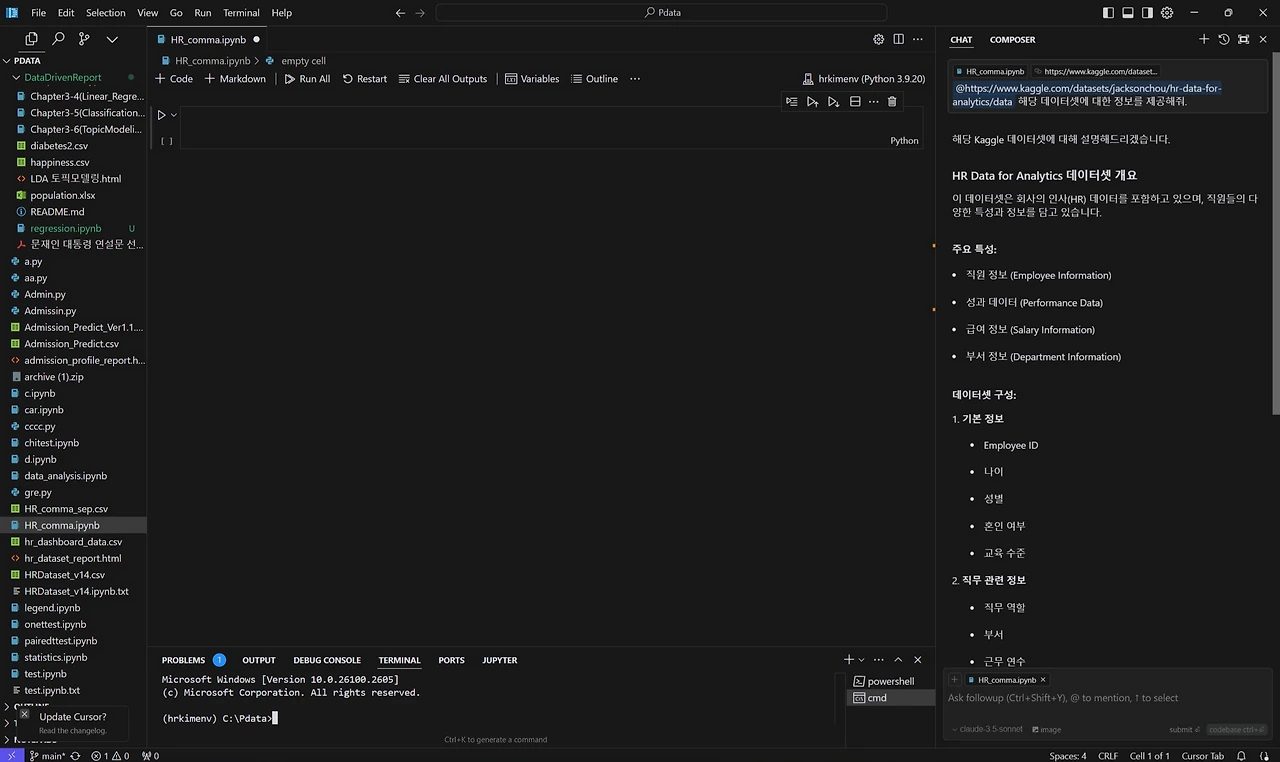Open the Search view in the sidebar
Screen dimensions: 1280x762
click(x=58, y=39)
